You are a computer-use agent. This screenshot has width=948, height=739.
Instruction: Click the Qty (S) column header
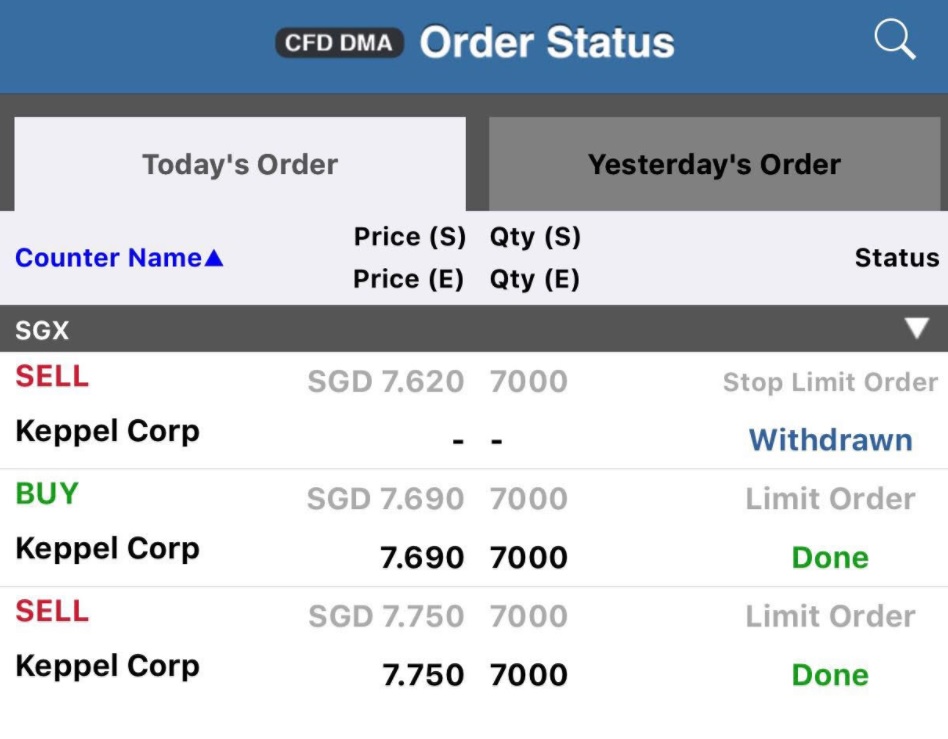pos(533,237)
